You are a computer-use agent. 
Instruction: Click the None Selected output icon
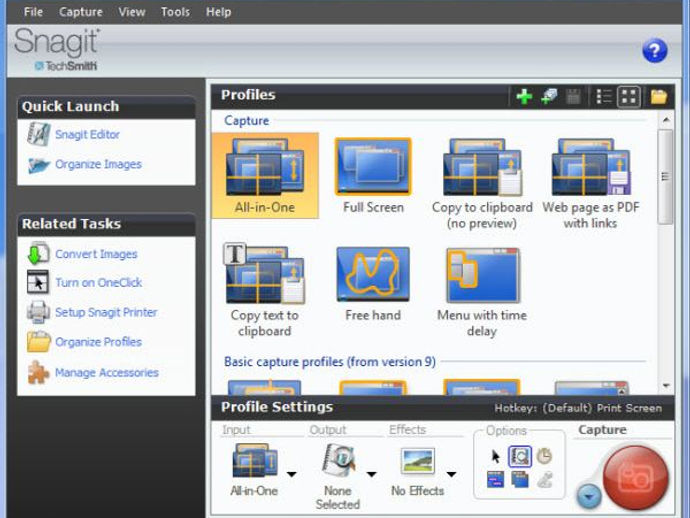click(x=338, y=460)
